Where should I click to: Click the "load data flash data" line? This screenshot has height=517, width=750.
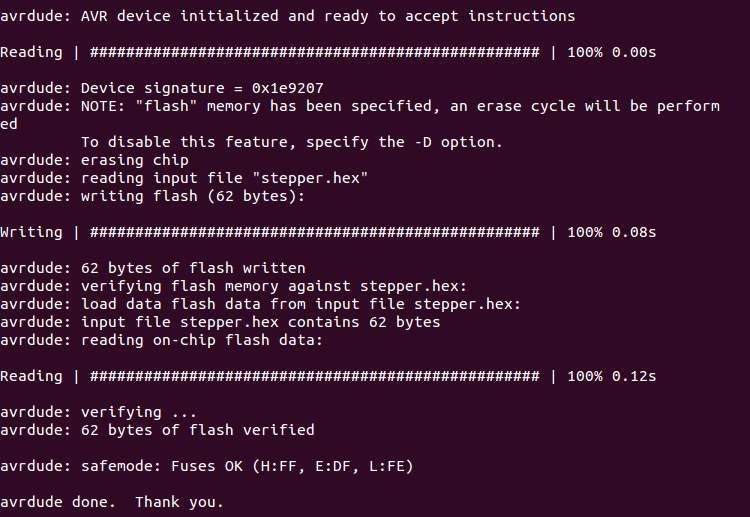pyautogui.click(x=260, y=304)
